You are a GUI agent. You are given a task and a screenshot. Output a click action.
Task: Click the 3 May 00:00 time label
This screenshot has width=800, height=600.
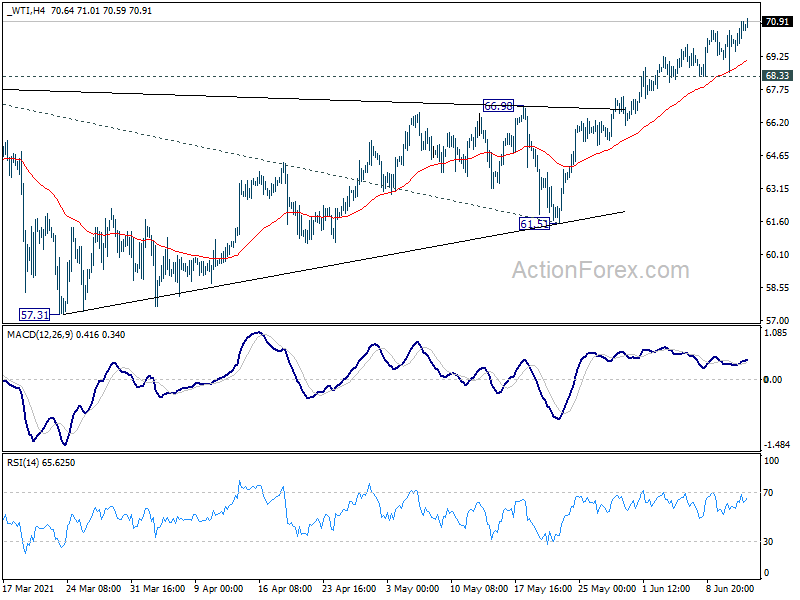[x=412, y=588]
